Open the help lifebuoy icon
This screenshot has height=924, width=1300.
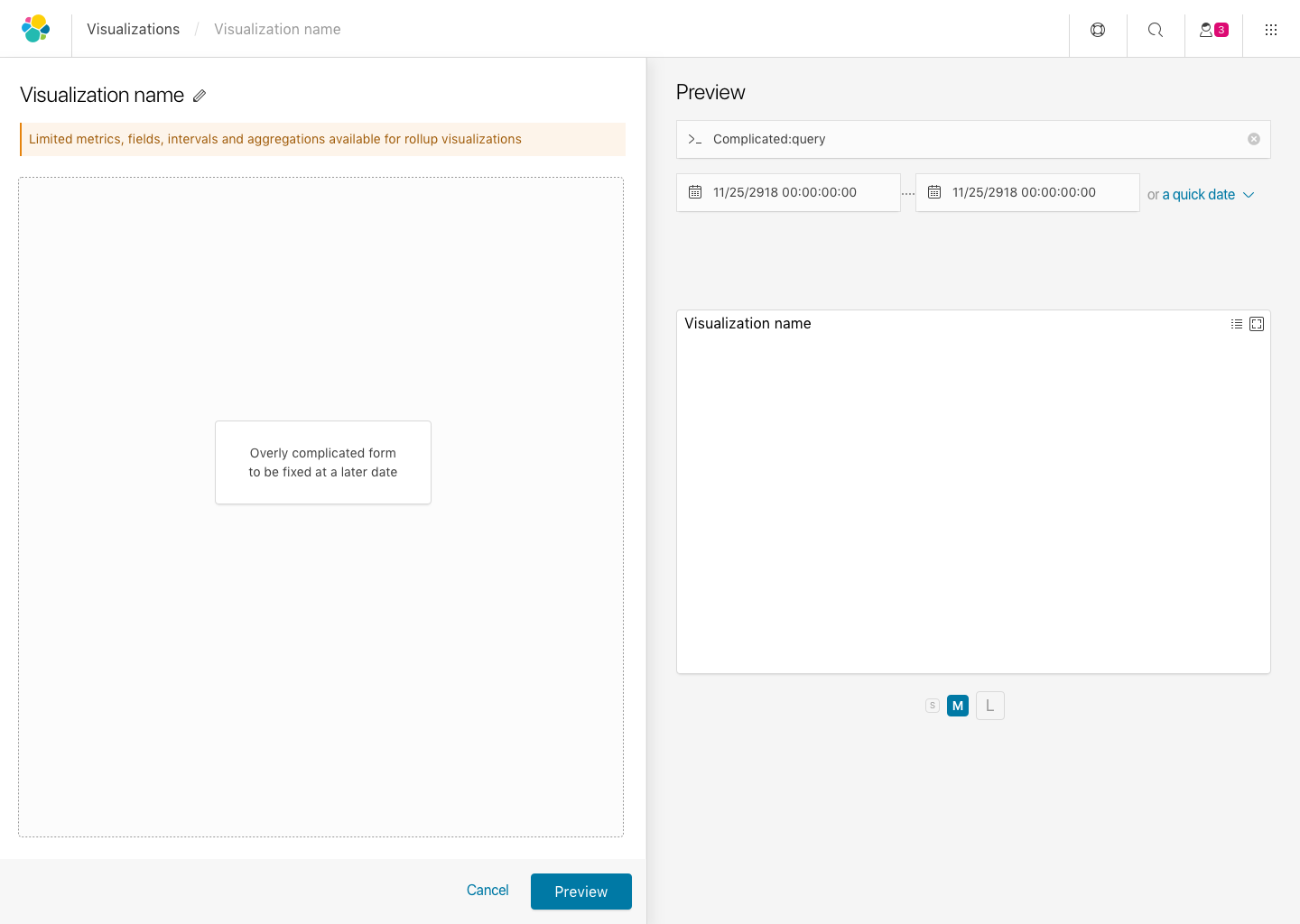click(x=1098, y=30)
